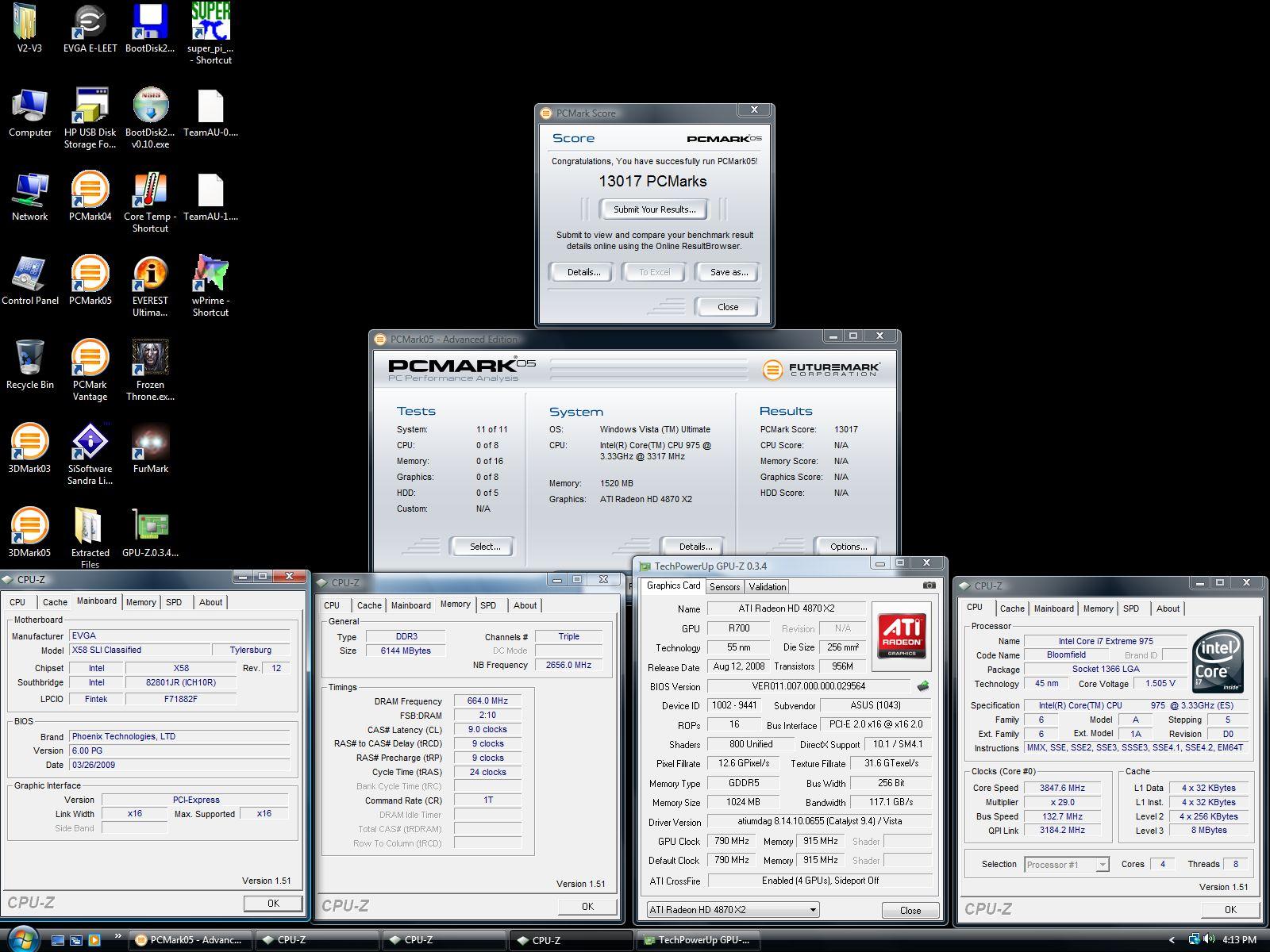Click the GPU-Z Name field ATI Radeon HD 4870 X2
Screen dimensions: 1270x952
pos(786,608)
